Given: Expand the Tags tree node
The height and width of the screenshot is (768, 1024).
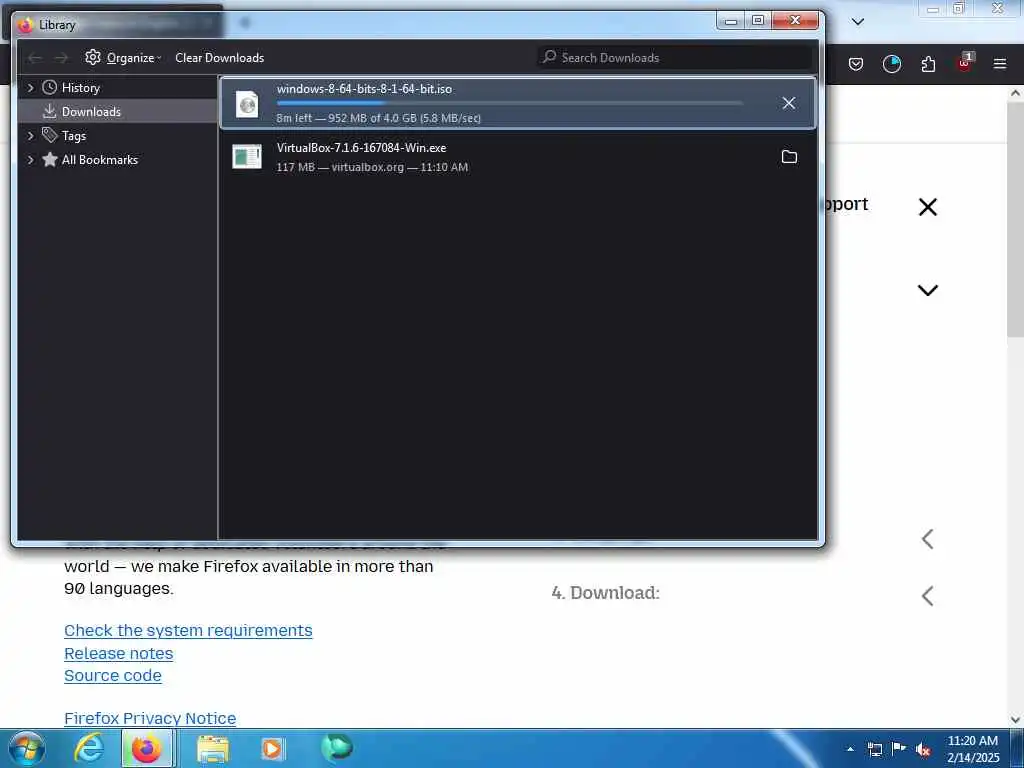Looking at the screenshot, I should point(30,136).
